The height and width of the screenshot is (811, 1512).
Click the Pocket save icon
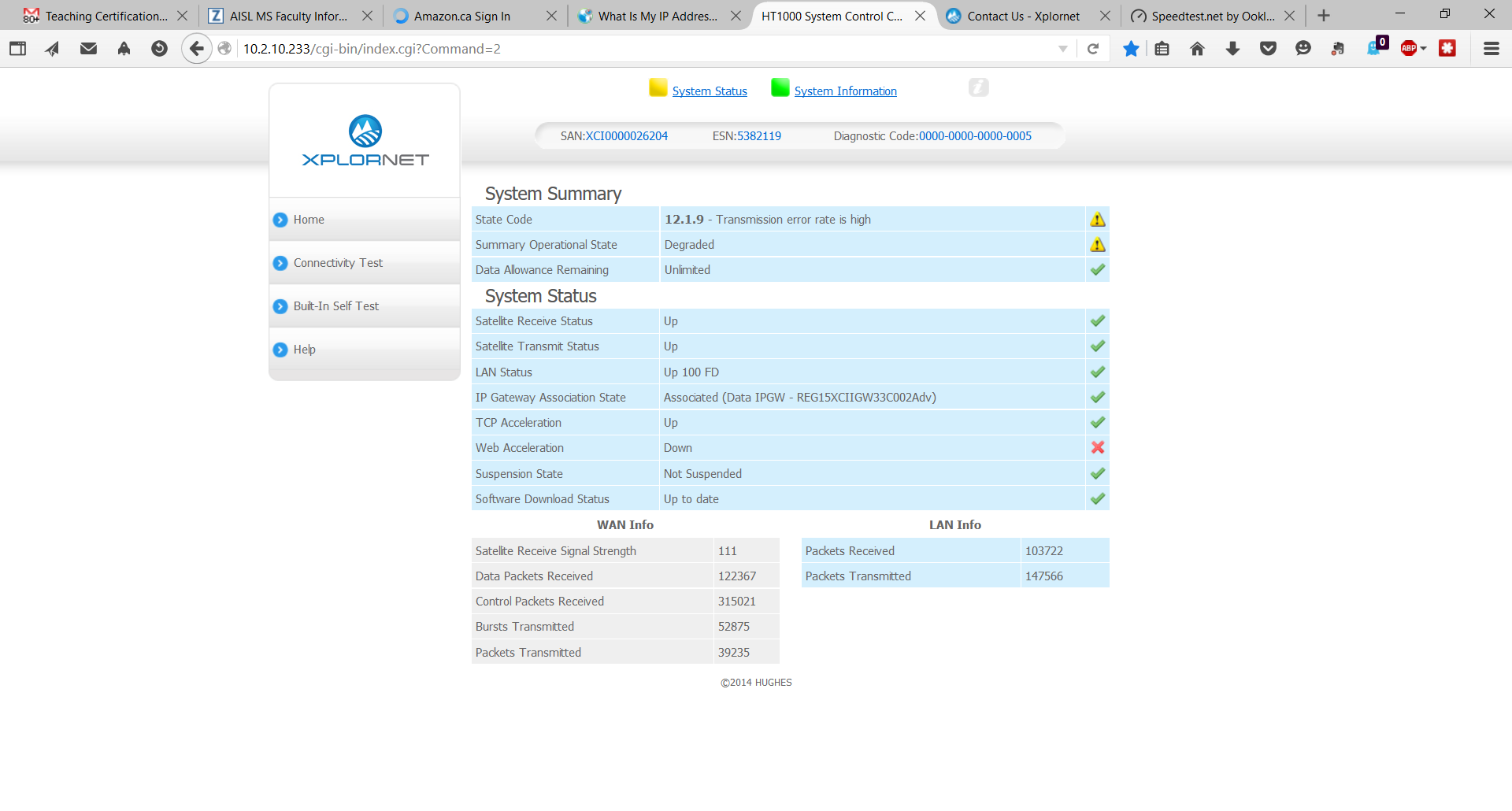coord(1268,49)
